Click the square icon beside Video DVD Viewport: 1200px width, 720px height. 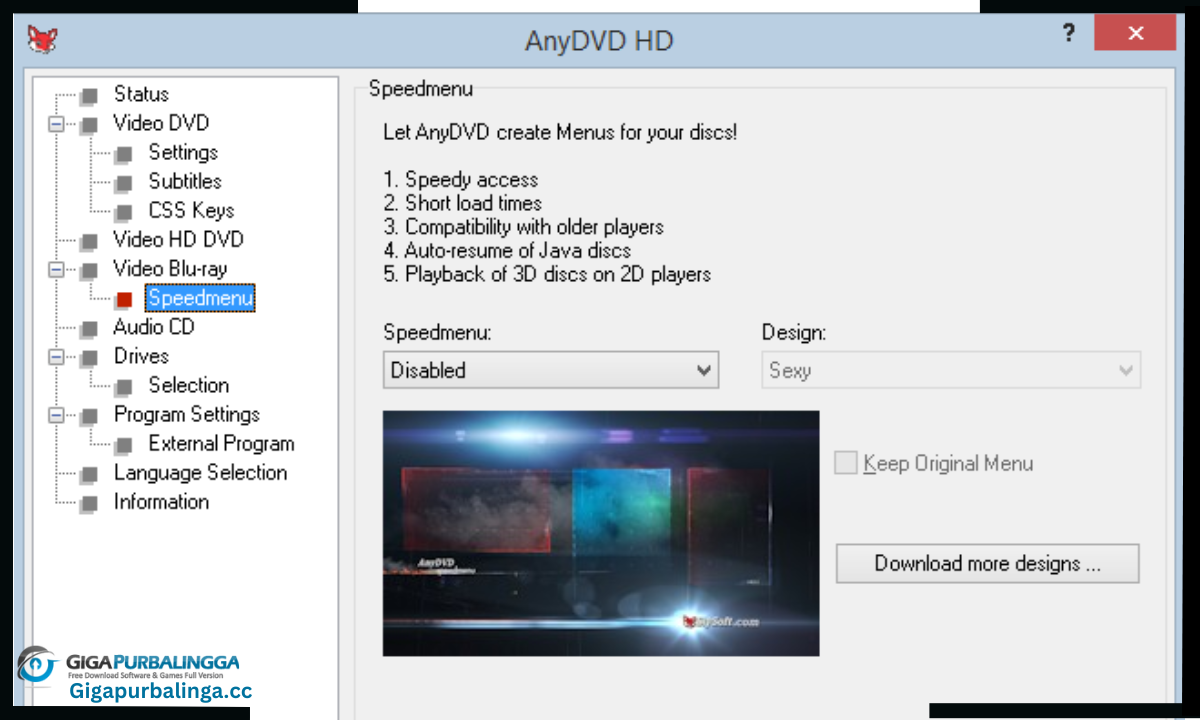(x=89, y=125)
